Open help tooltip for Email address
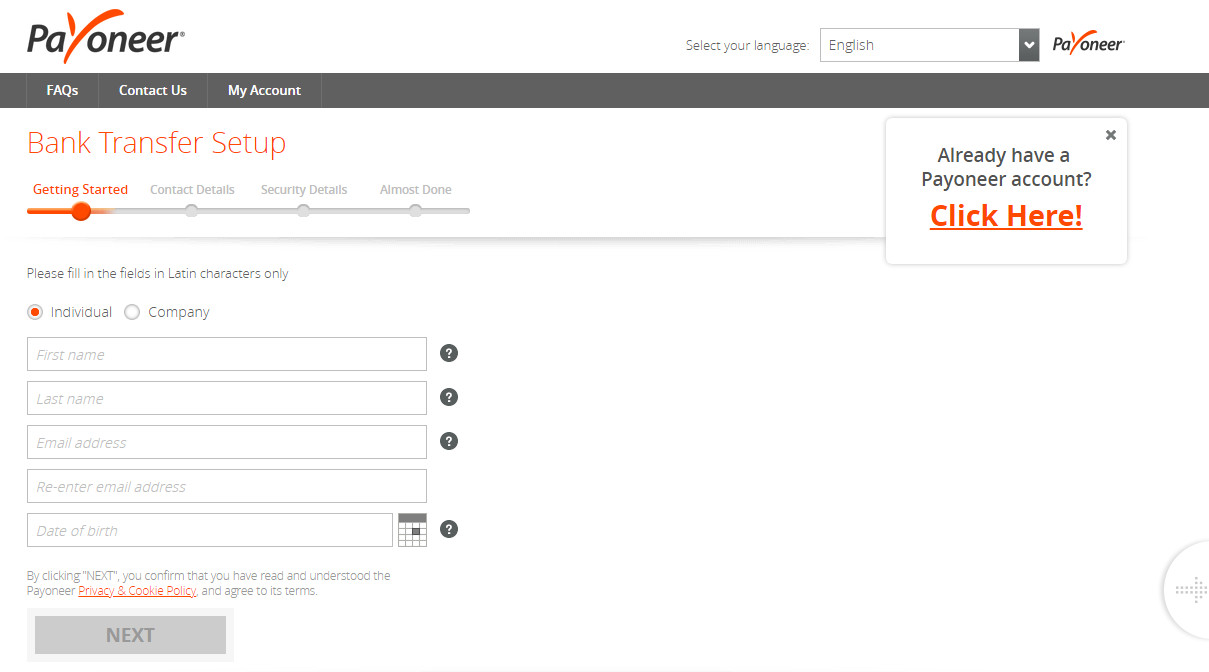This screenshot has width=1209, height=672. [449, 441]
